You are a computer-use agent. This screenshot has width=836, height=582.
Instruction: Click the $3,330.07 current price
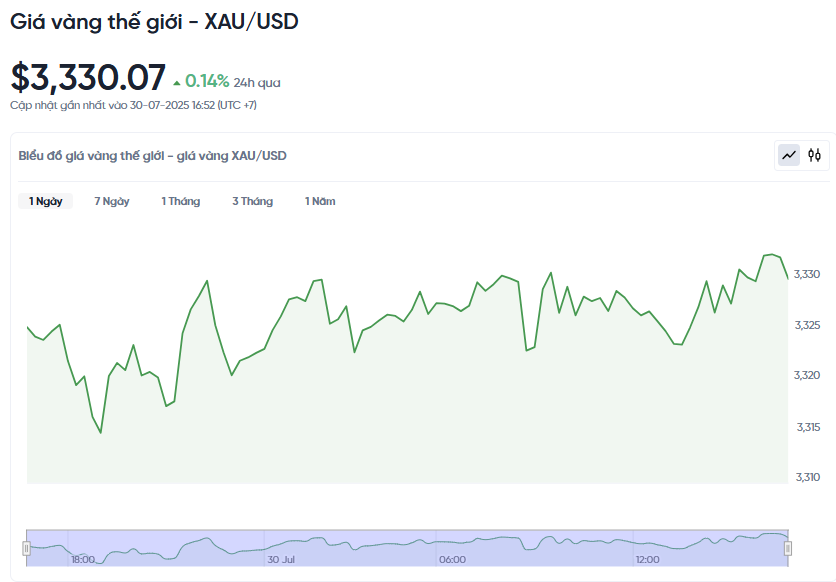88,78
